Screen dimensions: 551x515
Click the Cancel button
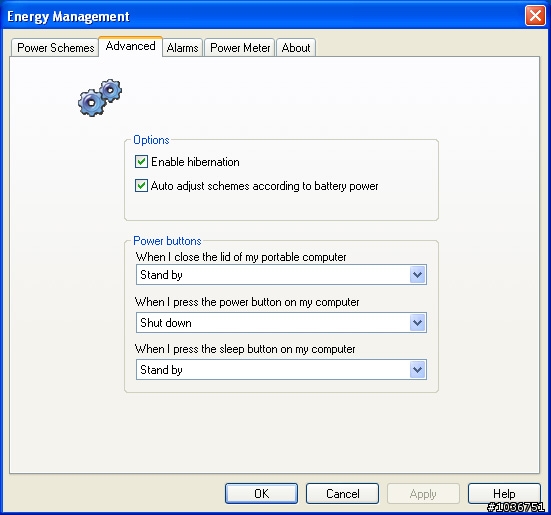tap(343, 494)
